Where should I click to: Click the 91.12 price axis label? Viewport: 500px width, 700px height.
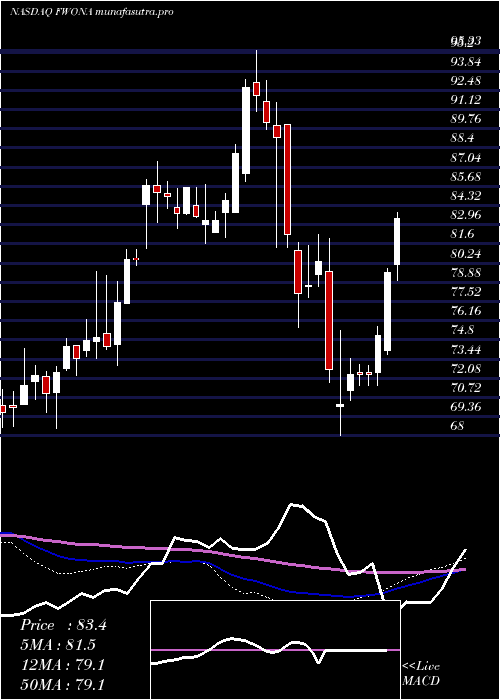click(x=466, y=100)
